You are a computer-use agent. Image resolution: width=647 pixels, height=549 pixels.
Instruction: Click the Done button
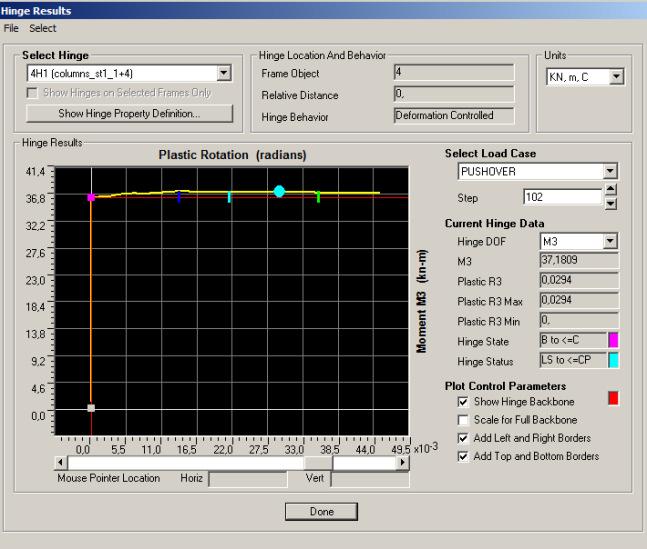tap(321, 511)
